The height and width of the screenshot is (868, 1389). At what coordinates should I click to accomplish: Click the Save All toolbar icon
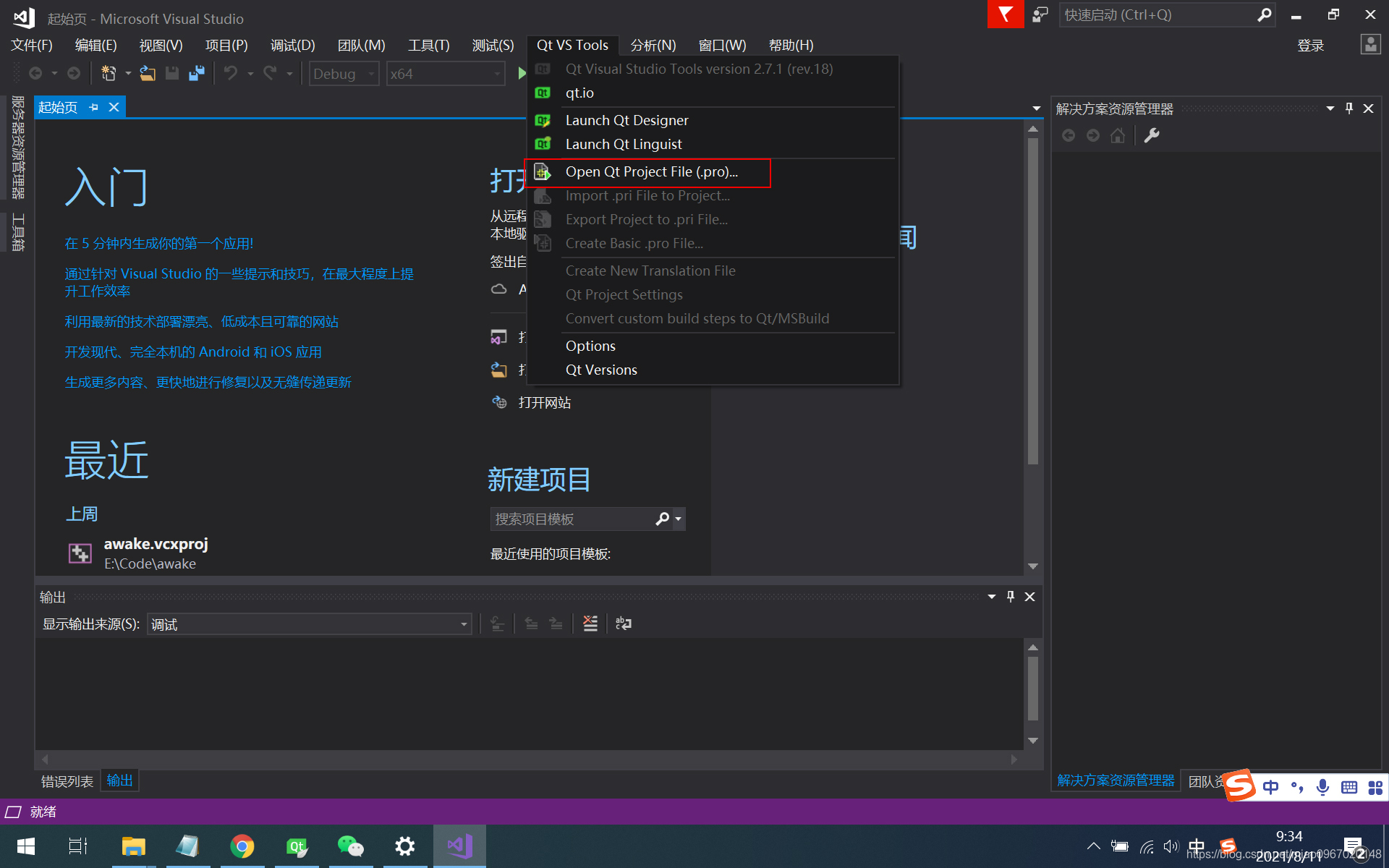tap(197, 74)
